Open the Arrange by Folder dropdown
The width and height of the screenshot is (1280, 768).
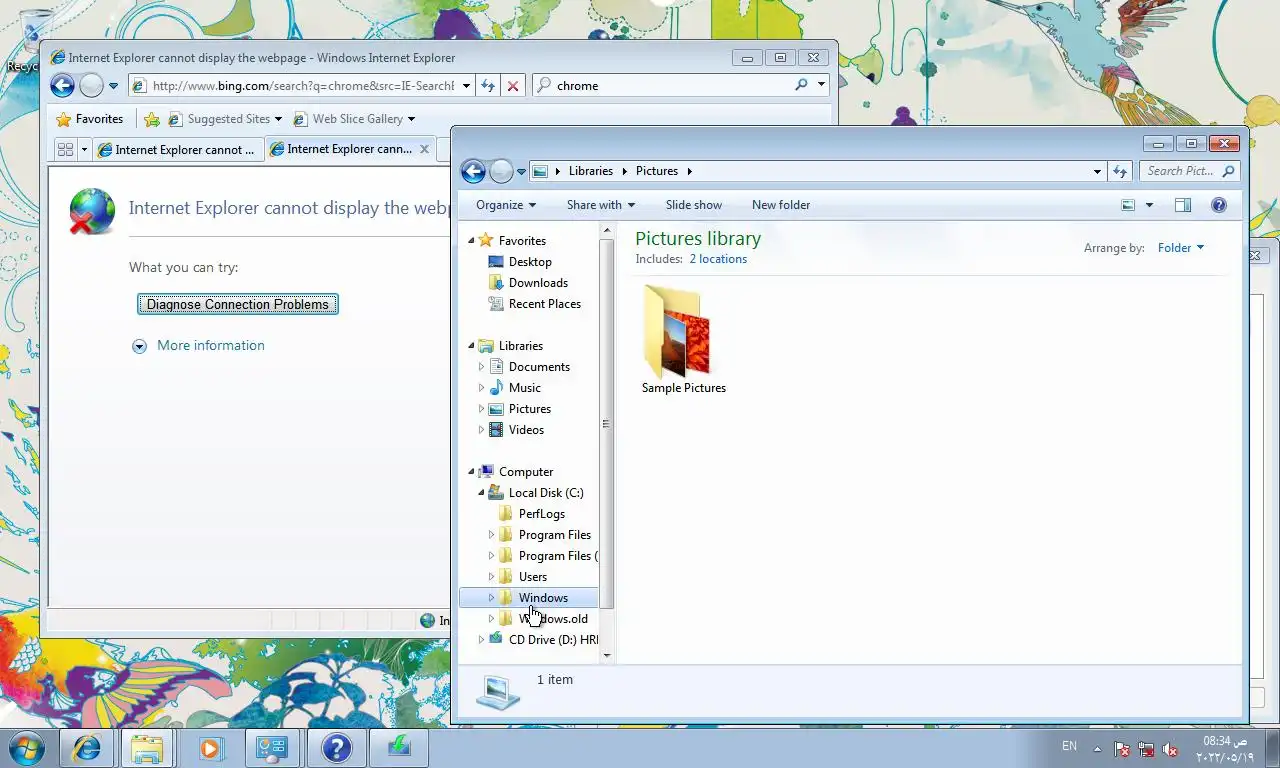coord(1181,248)
